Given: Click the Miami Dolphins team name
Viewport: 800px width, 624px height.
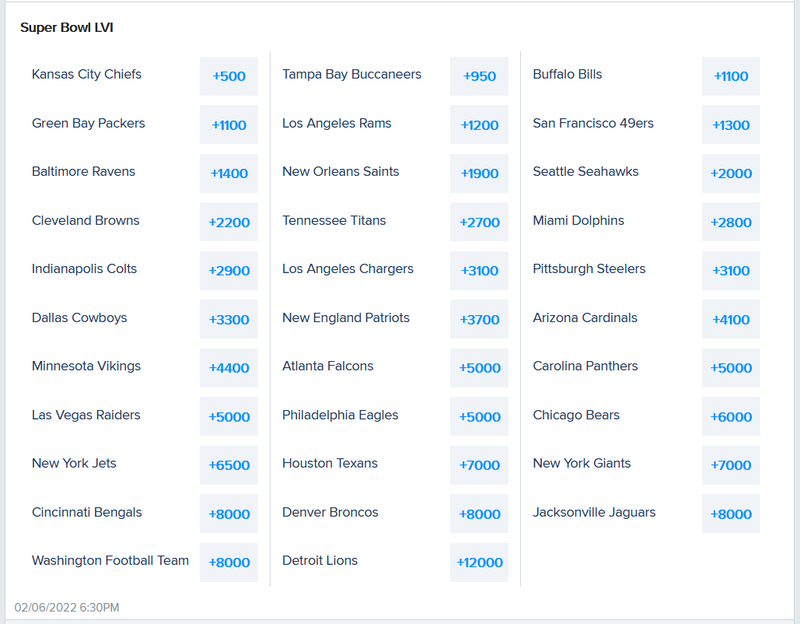Looking at the screenshot, I should pos(578,220).
